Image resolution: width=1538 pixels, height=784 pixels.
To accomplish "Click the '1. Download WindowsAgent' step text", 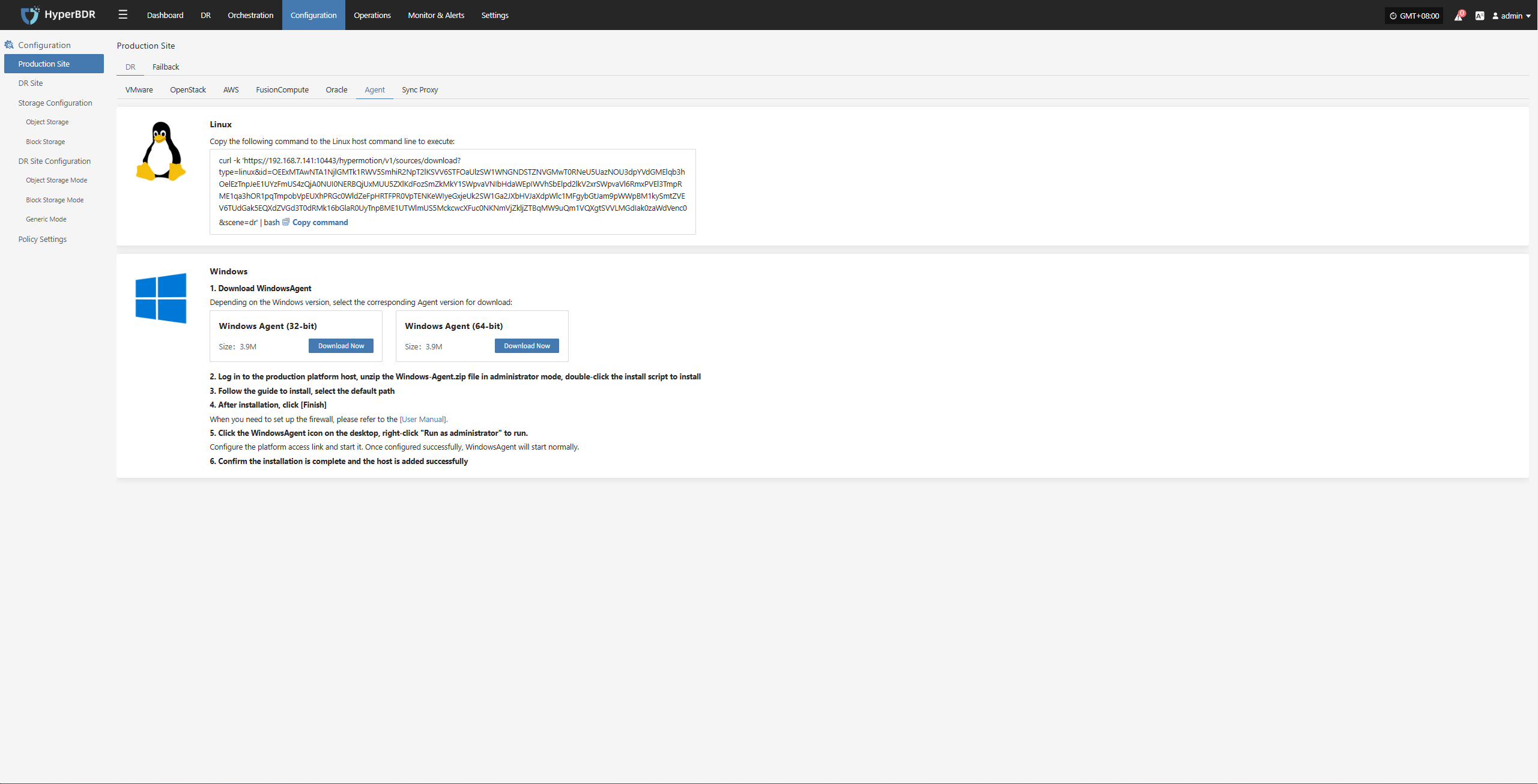I will point(261,289).
